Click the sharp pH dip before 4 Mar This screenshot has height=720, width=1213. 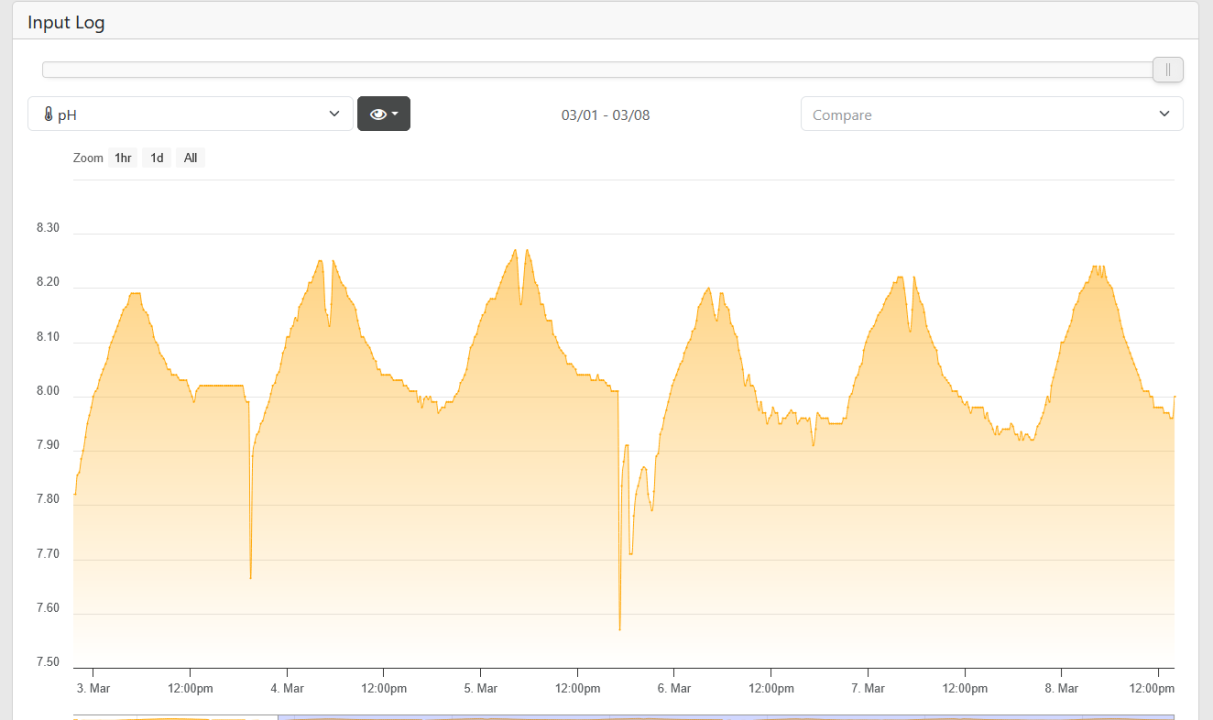(x=250, y=577)
